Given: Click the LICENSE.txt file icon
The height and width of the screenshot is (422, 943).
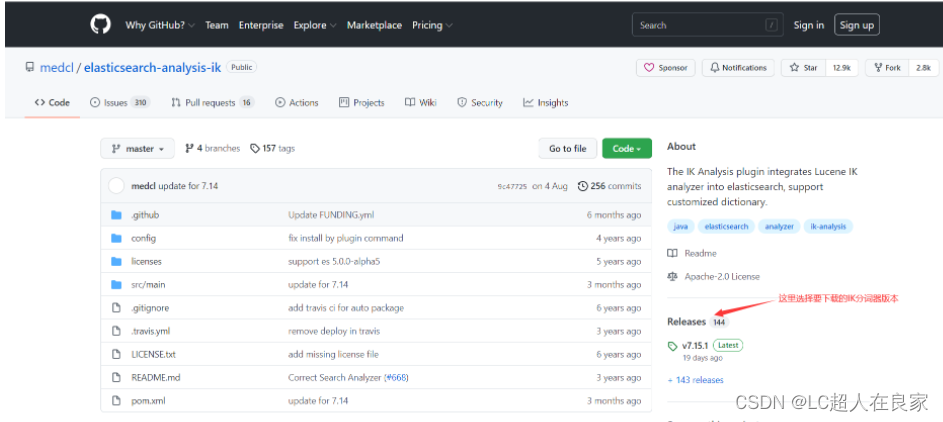Looking at the screenshot, I should (x=117, y=354).
